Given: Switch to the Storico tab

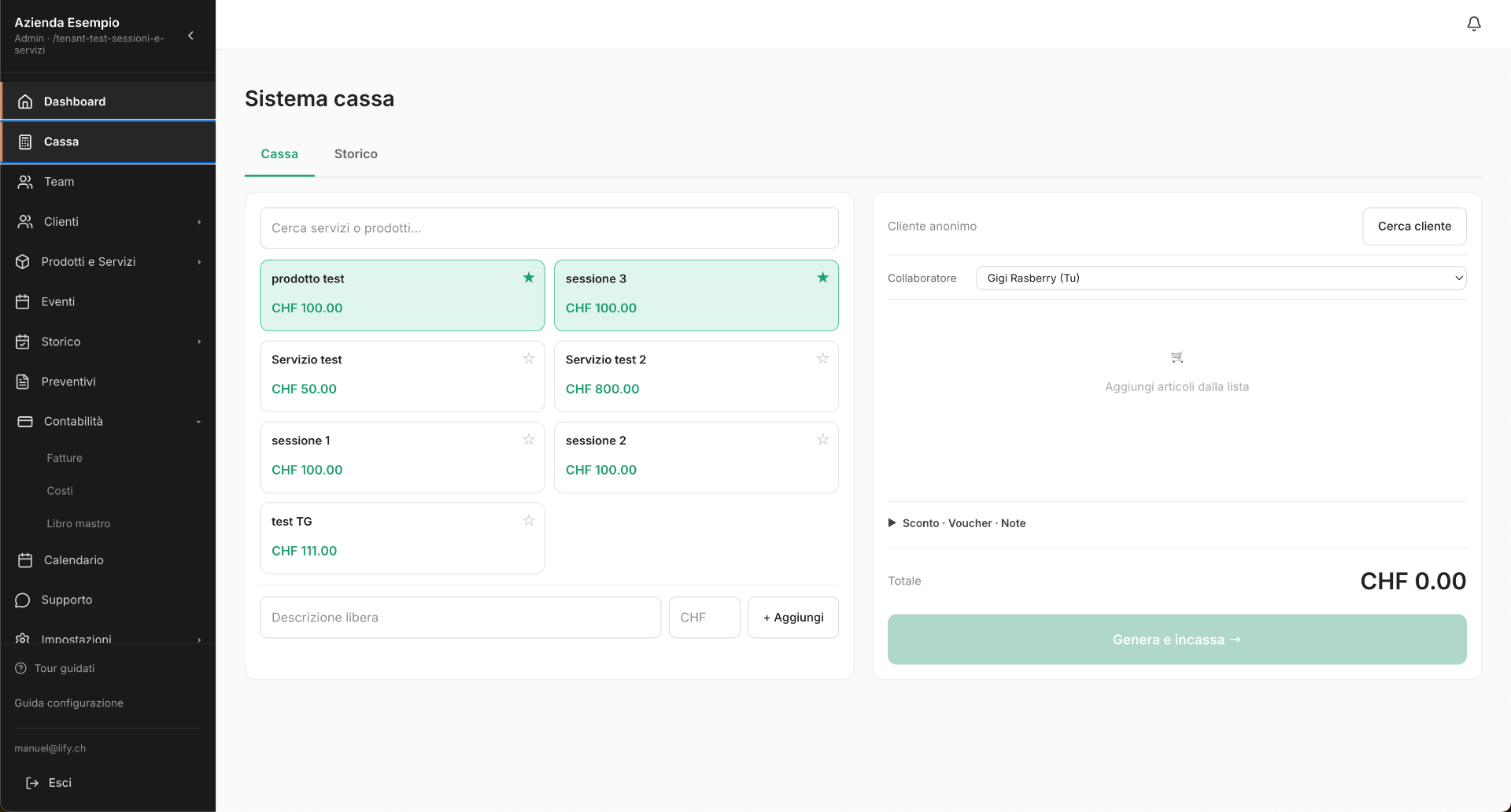Looking at the screenshot, I should click(356, 154).
